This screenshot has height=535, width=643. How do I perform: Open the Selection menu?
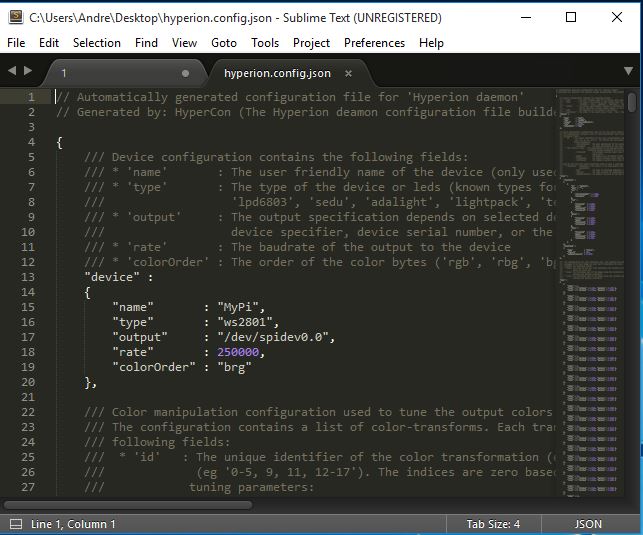(x=97, y=43)
